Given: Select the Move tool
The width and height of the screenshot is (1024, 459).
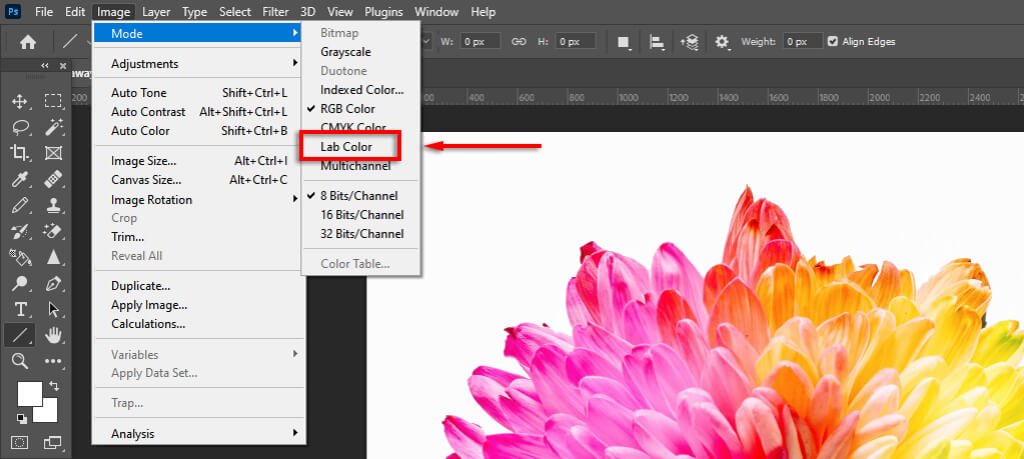Looking at the screenshot, I should 19,101.
